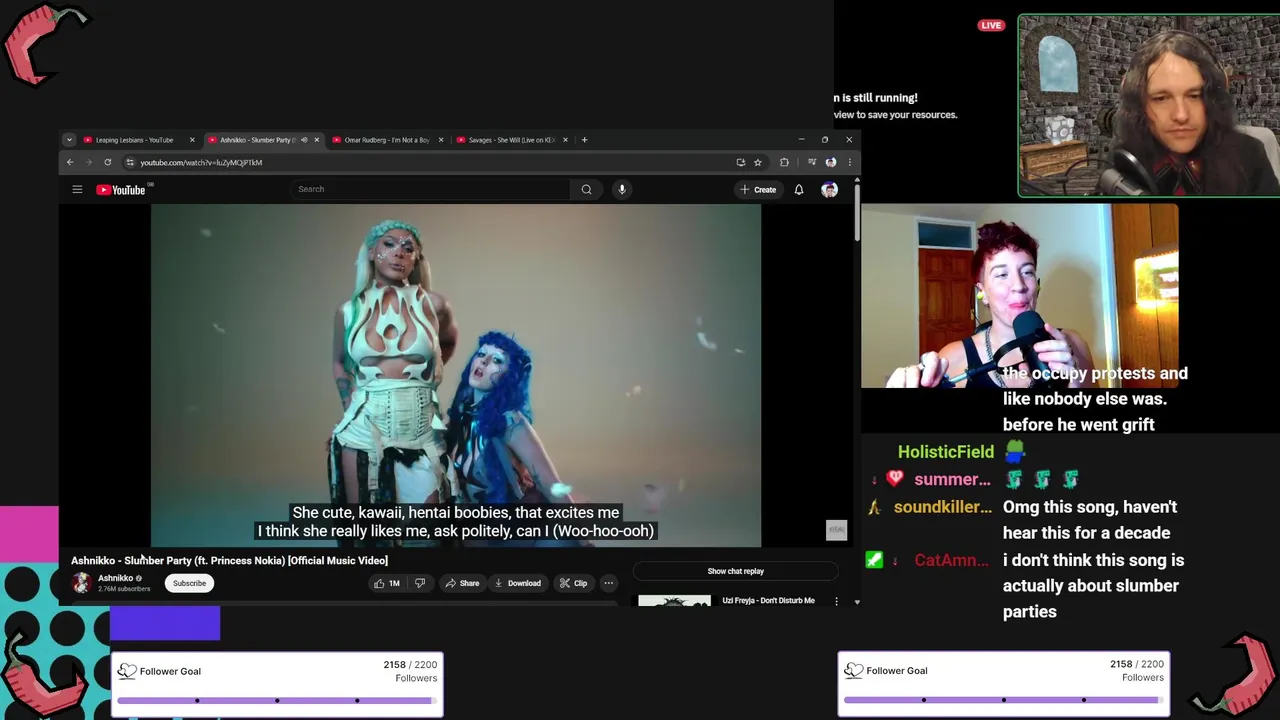This screenshot has width=1280, height=720.
Task: Close the Omar Rudberg tab
Action: (441, 140)
